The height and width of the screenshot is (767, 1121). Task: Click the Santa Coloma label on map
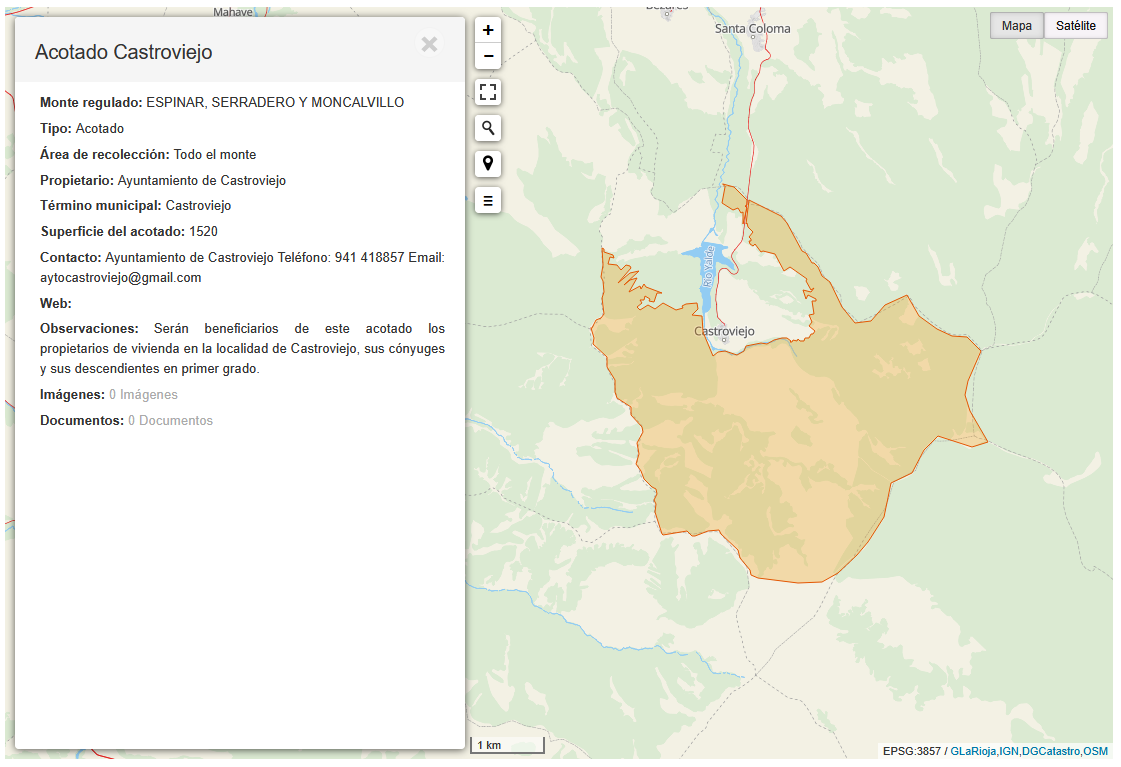pyautogui.click(x=752, y=29)
